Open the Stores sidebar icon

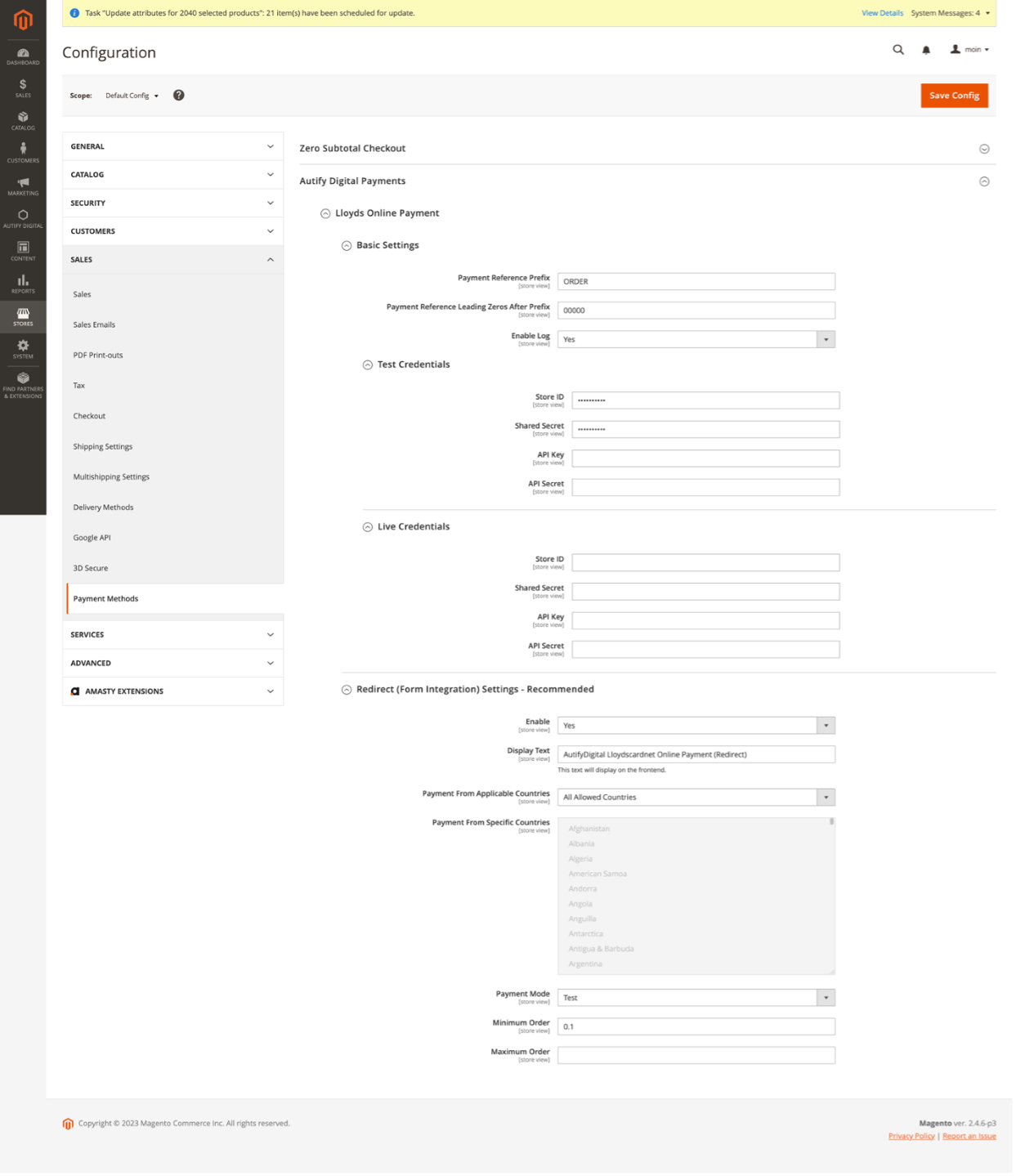click(23, 317)
